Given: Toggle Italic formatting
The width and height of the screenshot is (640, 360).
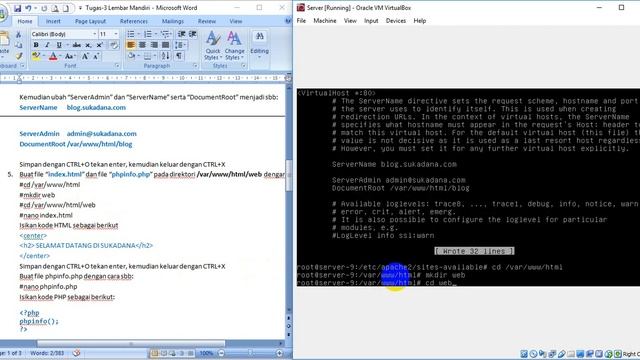Looking at the screenshot, I should coord(47,45).
